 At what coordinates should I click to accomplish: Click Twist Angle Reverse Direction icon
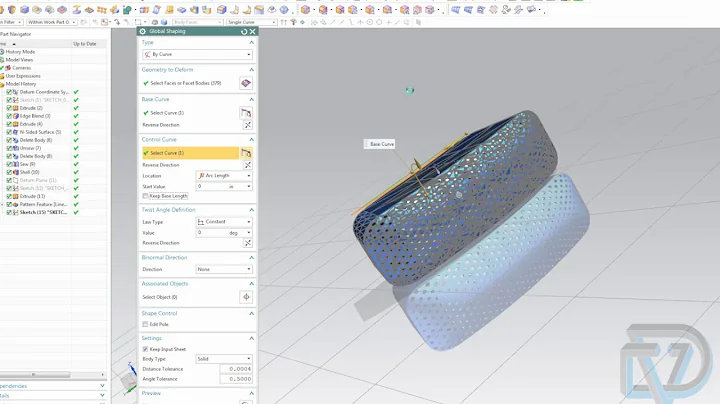coord(248,243)
